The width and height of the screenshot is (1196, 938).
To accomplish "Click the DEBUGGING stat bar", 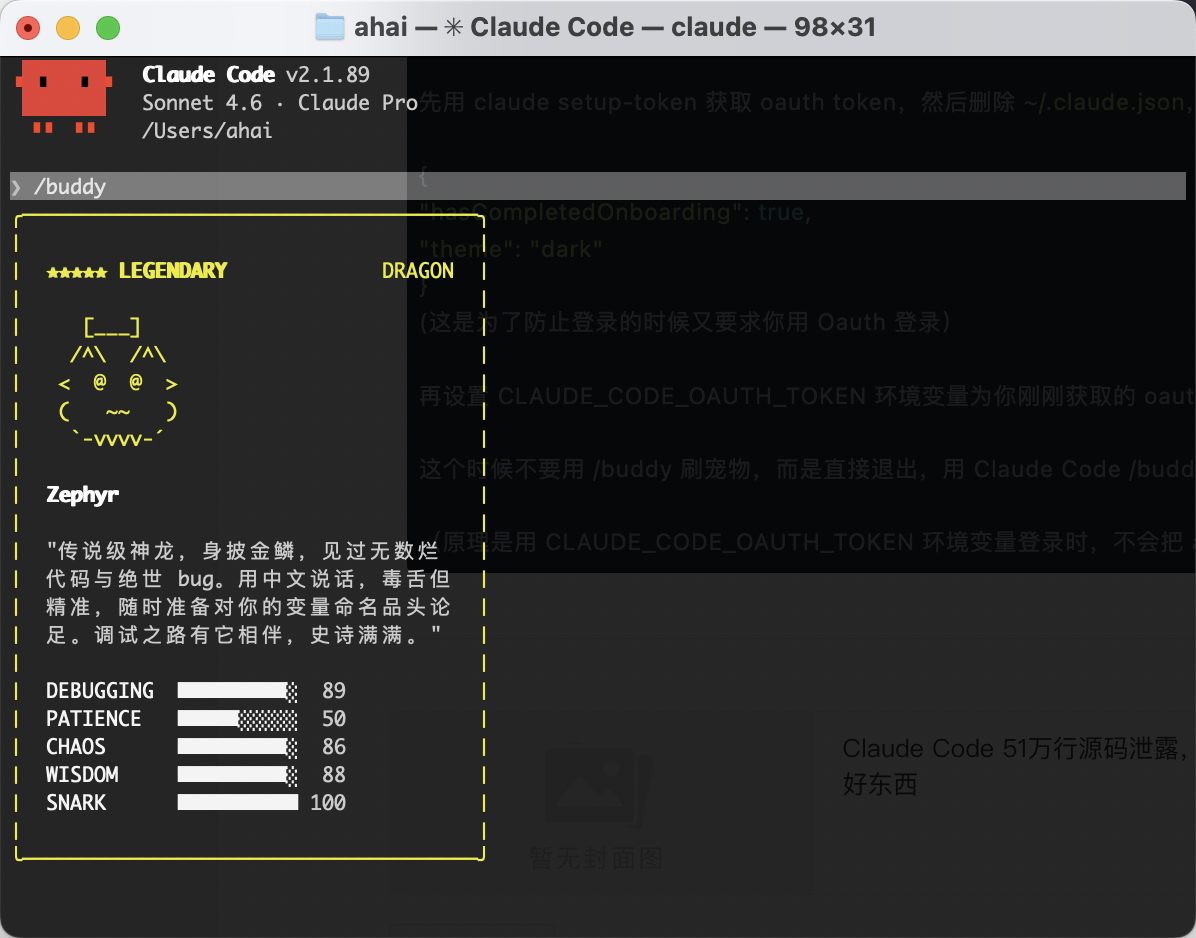I will (237, 691).
